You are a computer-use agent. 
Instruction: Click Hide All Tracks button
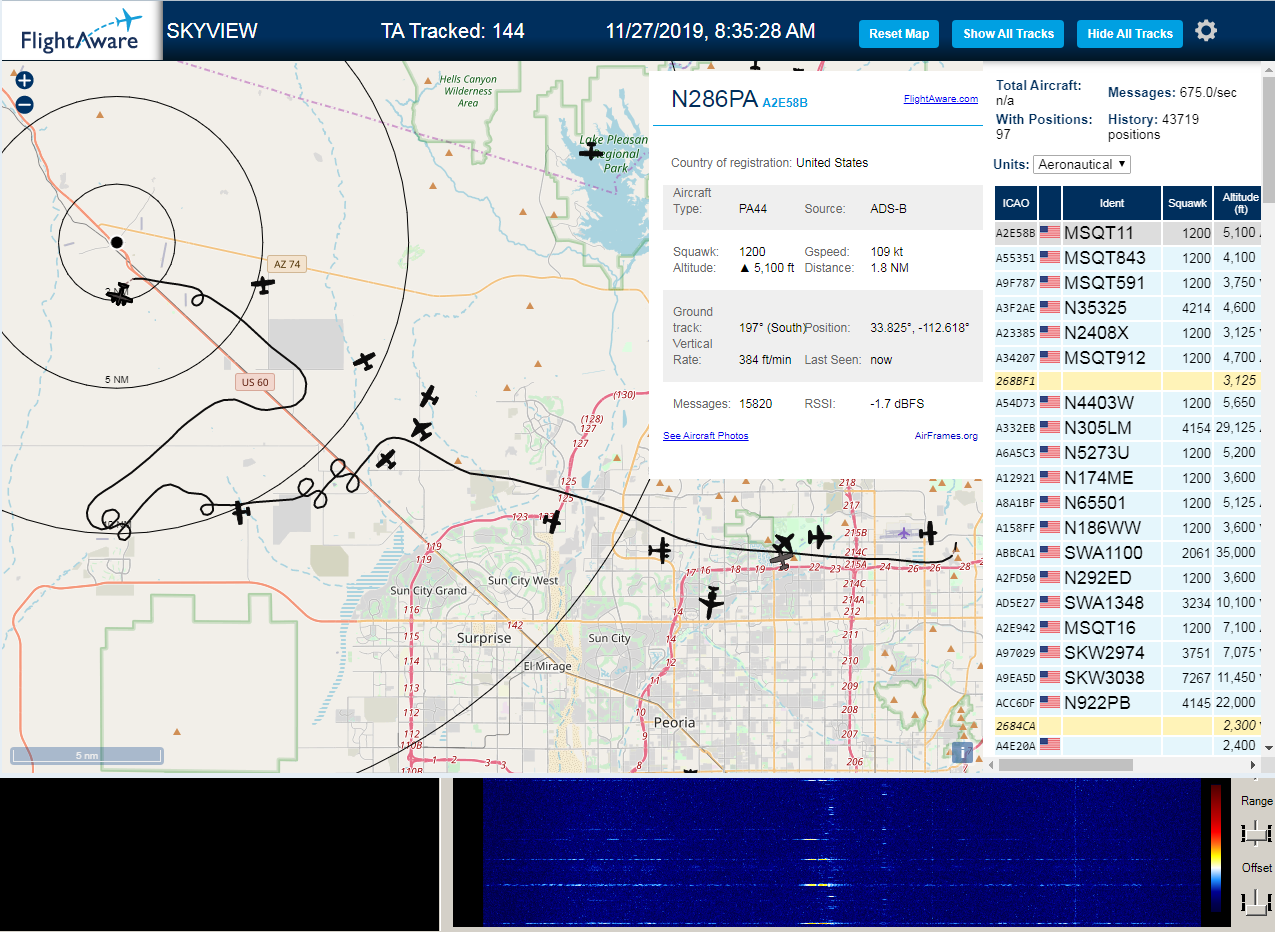pos(1130,33)
